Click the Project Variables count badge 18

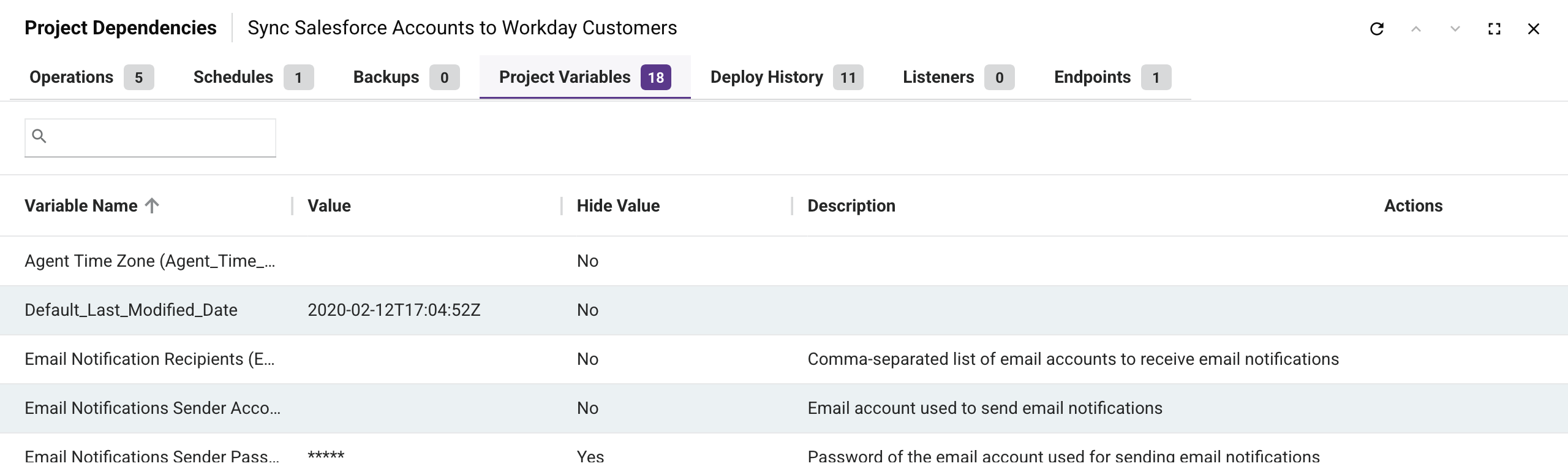[x=656, y=77]
